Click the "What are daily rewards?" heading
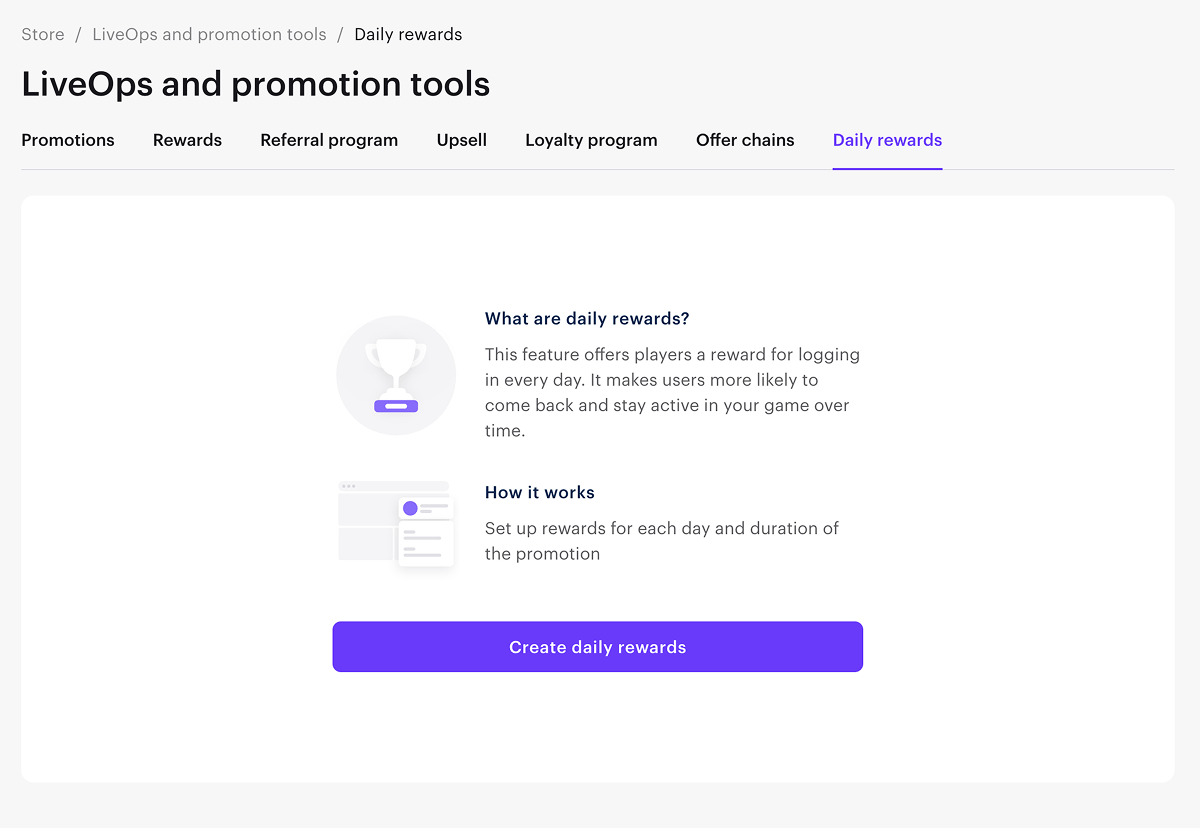1200x828 pixels. tap(587, 319)
